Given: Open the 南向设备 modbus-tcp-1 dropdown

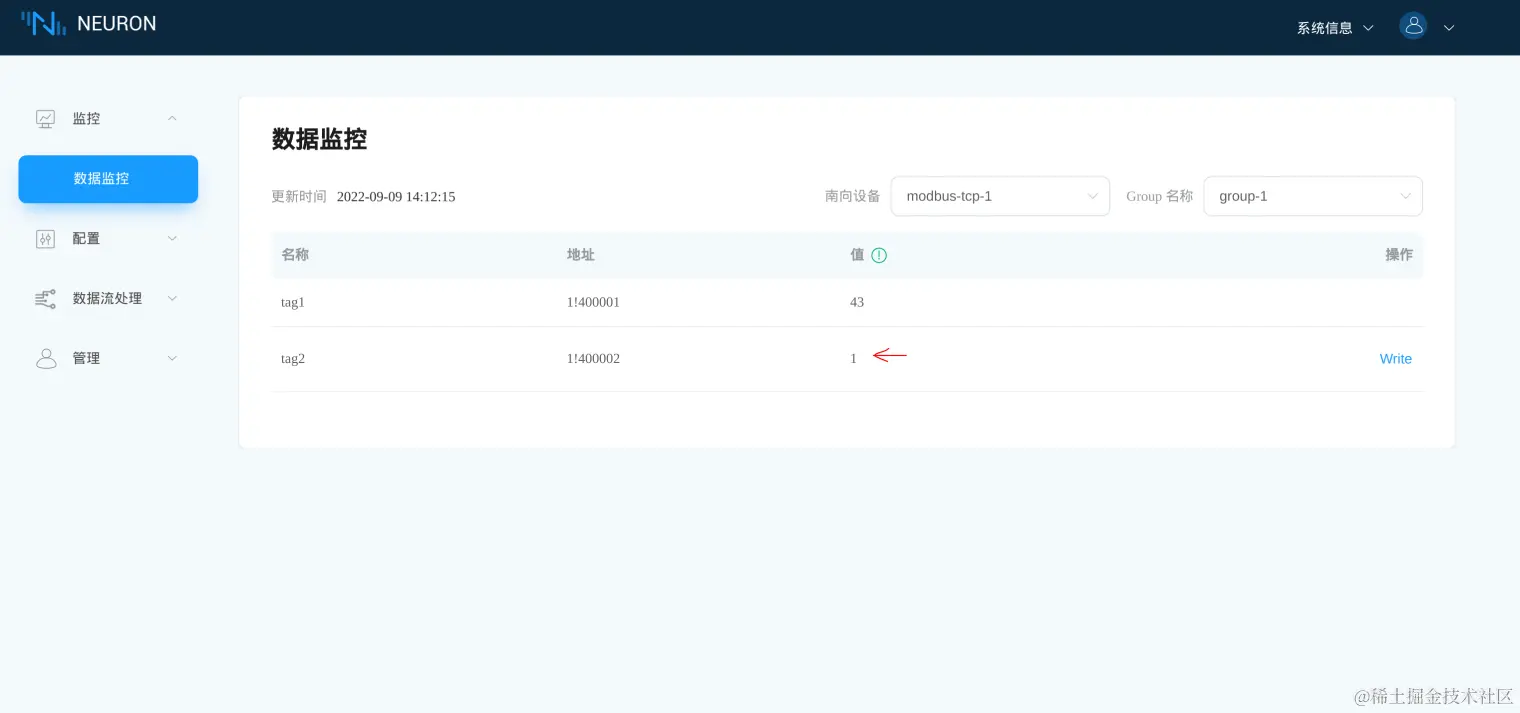Looking at the screenshot, I should (1000, 196).
